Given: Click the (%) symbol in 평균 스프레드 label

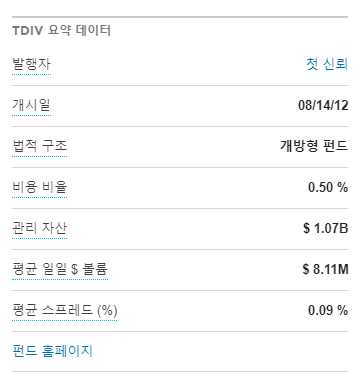Looking at the screenshot, I should (107, 311).
